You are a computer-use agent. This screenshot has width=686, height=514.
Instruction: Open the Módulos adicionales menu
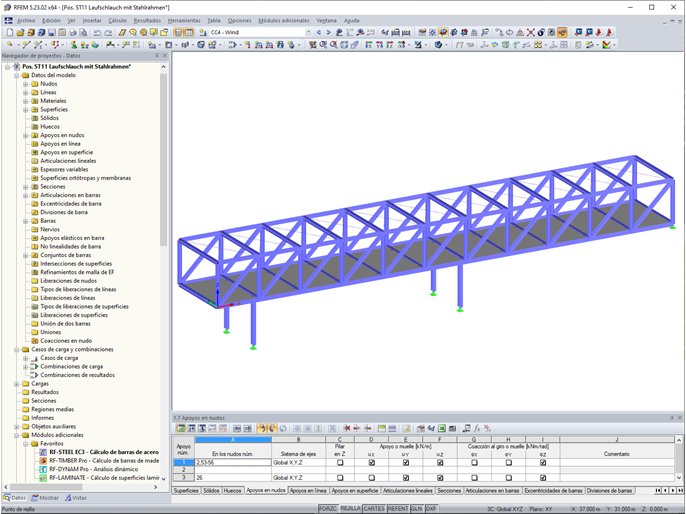(x=284, y=21)
